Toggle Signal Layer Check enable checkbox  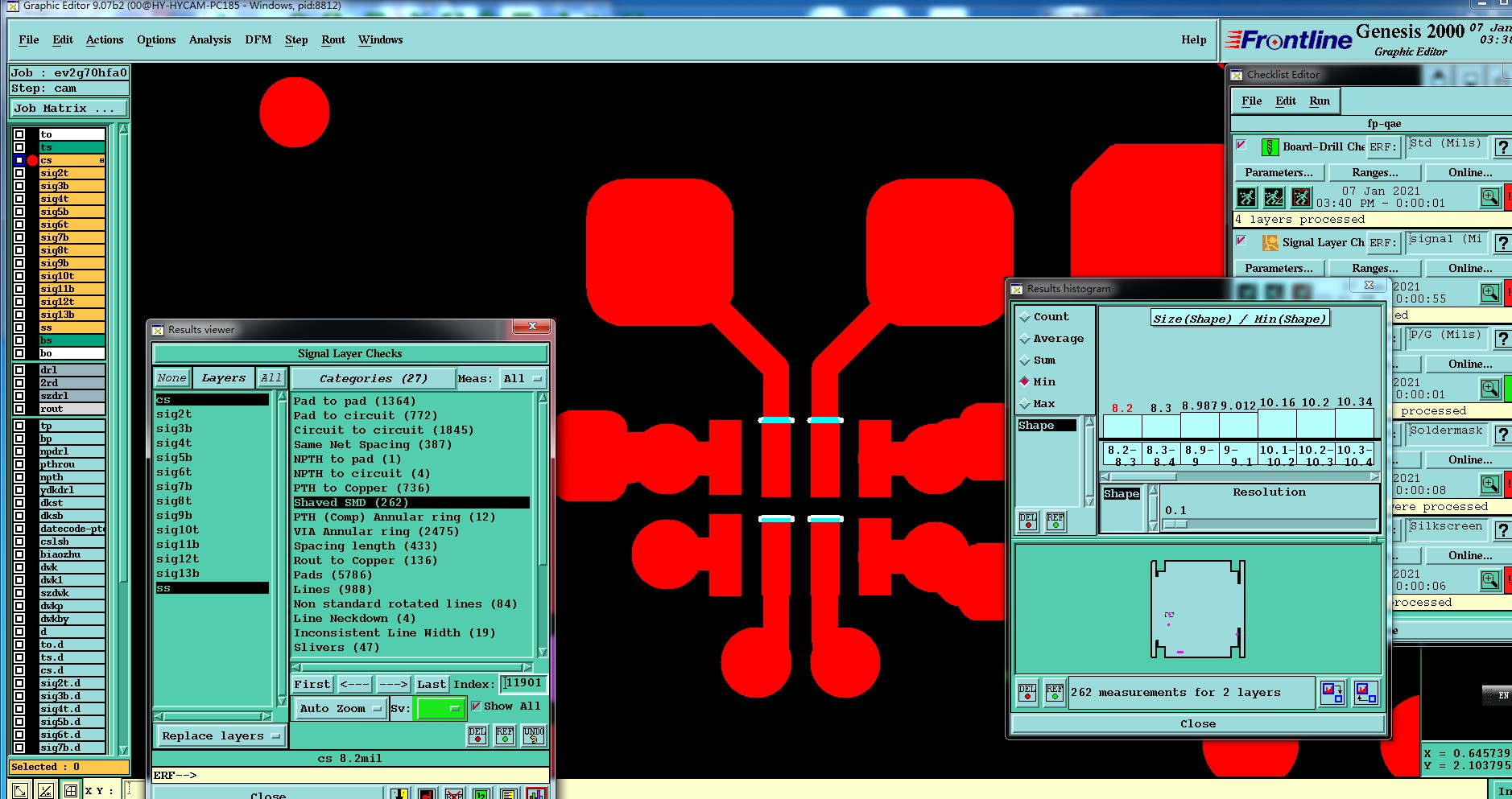click(x=1241, y=240)
